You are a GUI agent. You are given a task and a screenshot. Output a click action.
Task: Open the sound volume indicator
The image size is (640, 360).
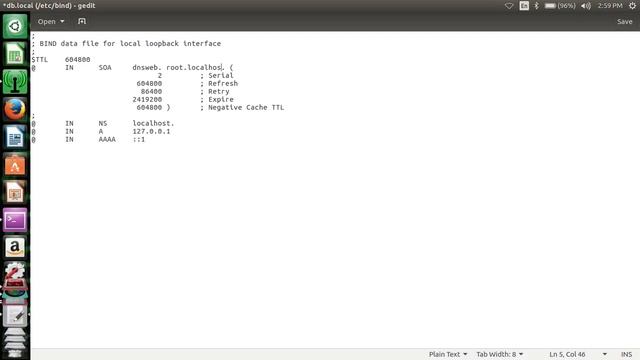(586, 6)
